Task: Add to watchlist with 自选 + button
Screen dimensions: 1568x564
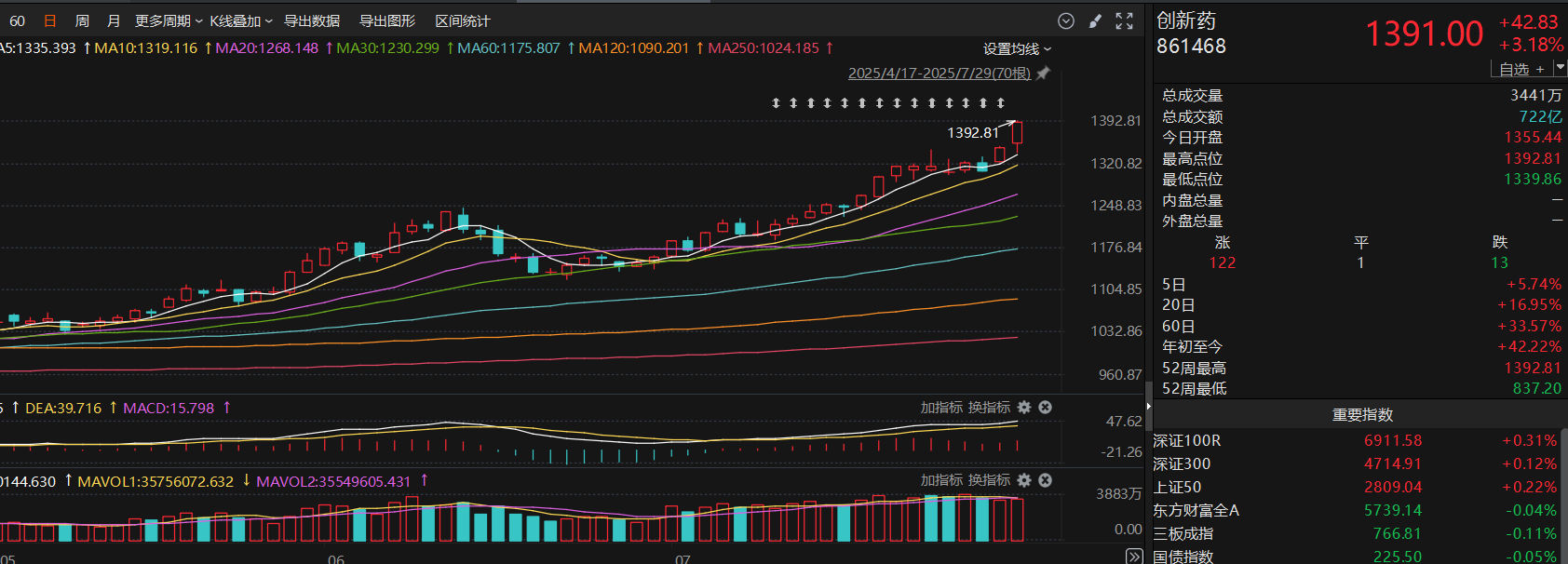Action: [1522, 69]
